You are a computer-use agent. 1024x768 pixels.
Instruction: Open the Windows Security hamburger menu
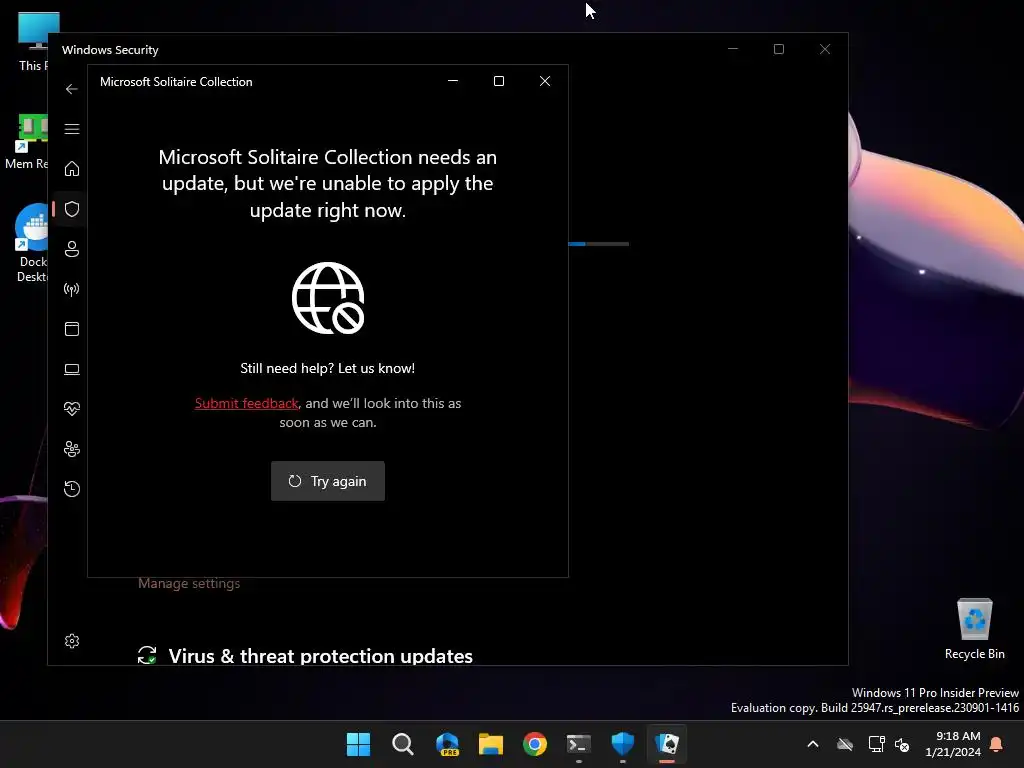pyautogui.click(x=72, y=129)
